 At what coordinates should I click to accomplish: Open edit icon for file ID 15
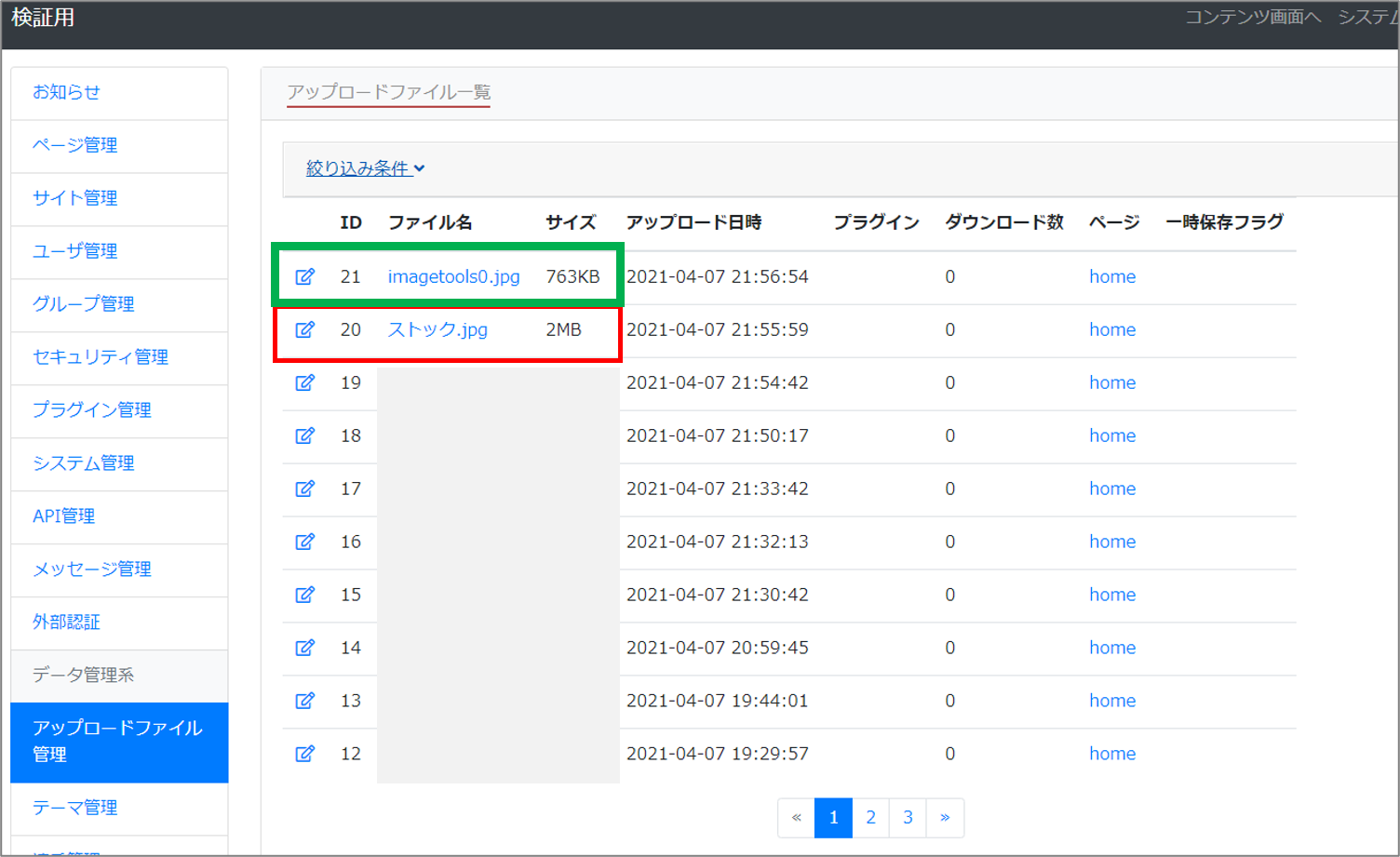[x=304, y=595]
